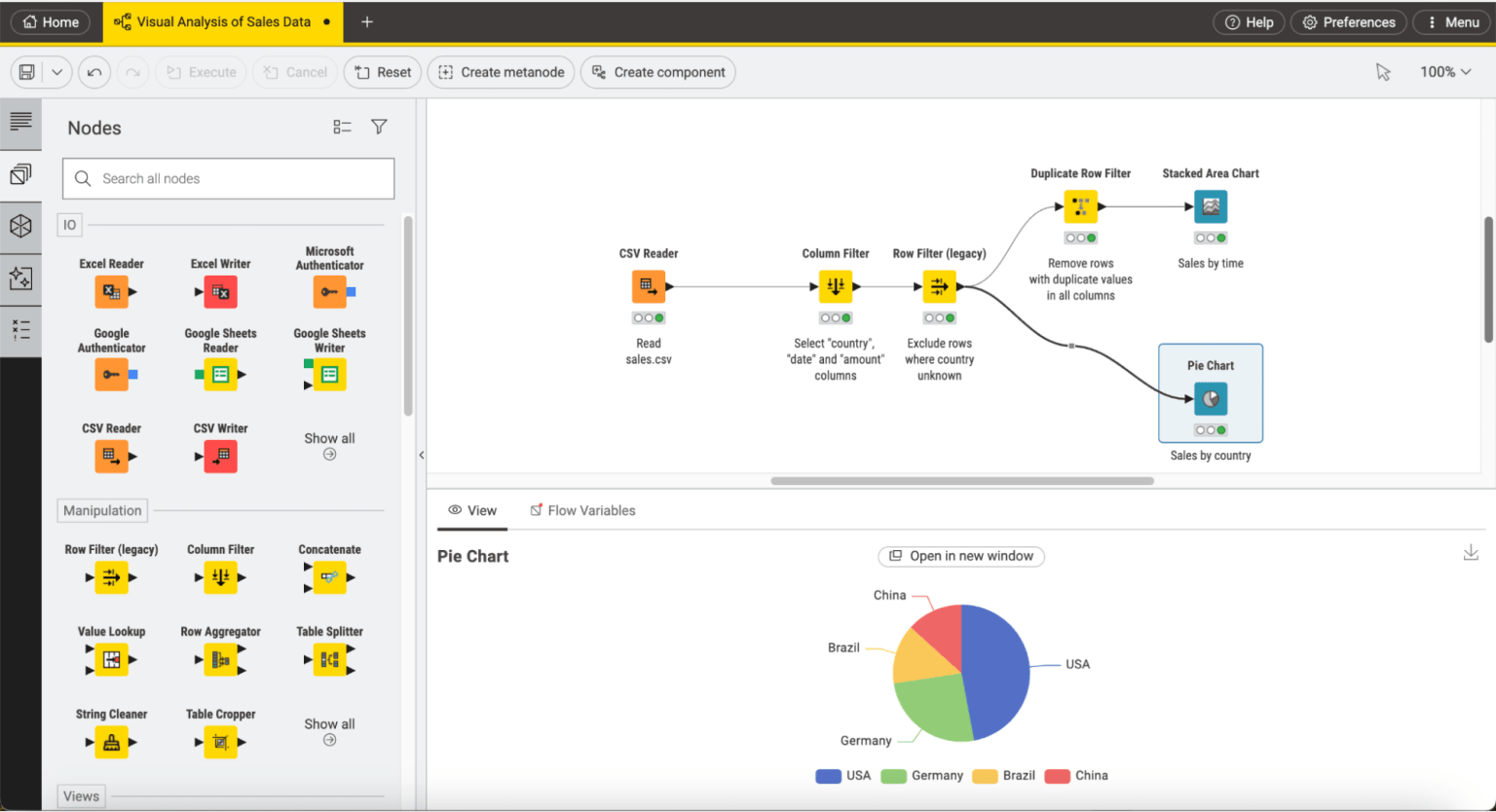Open the AI assistant sidebar icon

[x=20, y=278]
